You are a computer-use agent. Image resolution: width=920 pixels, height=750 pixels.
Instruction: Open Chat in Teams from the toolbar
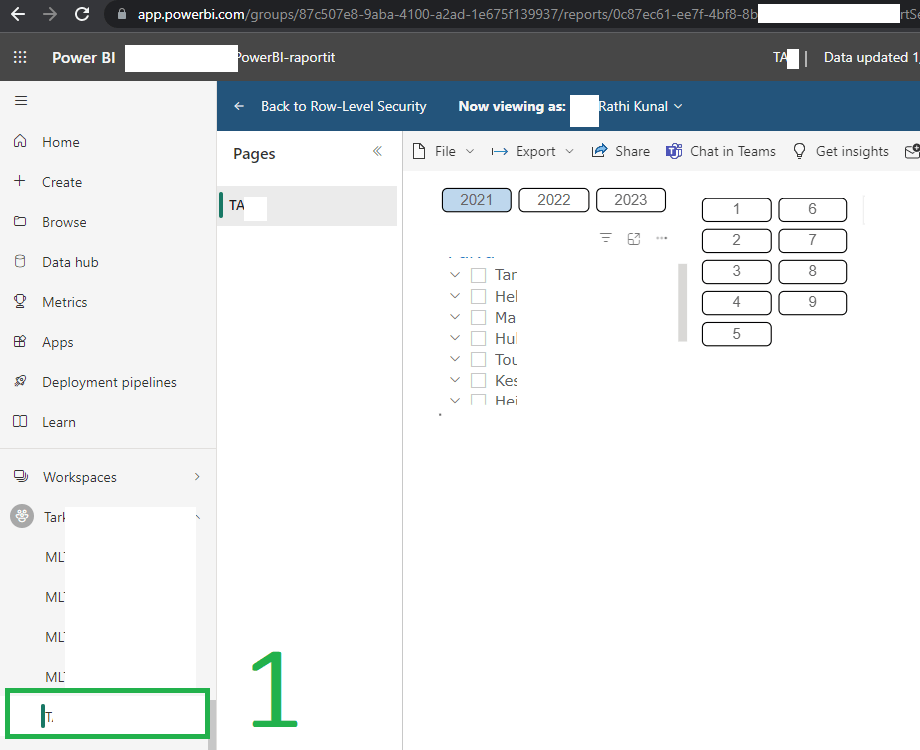pos(720,151)
